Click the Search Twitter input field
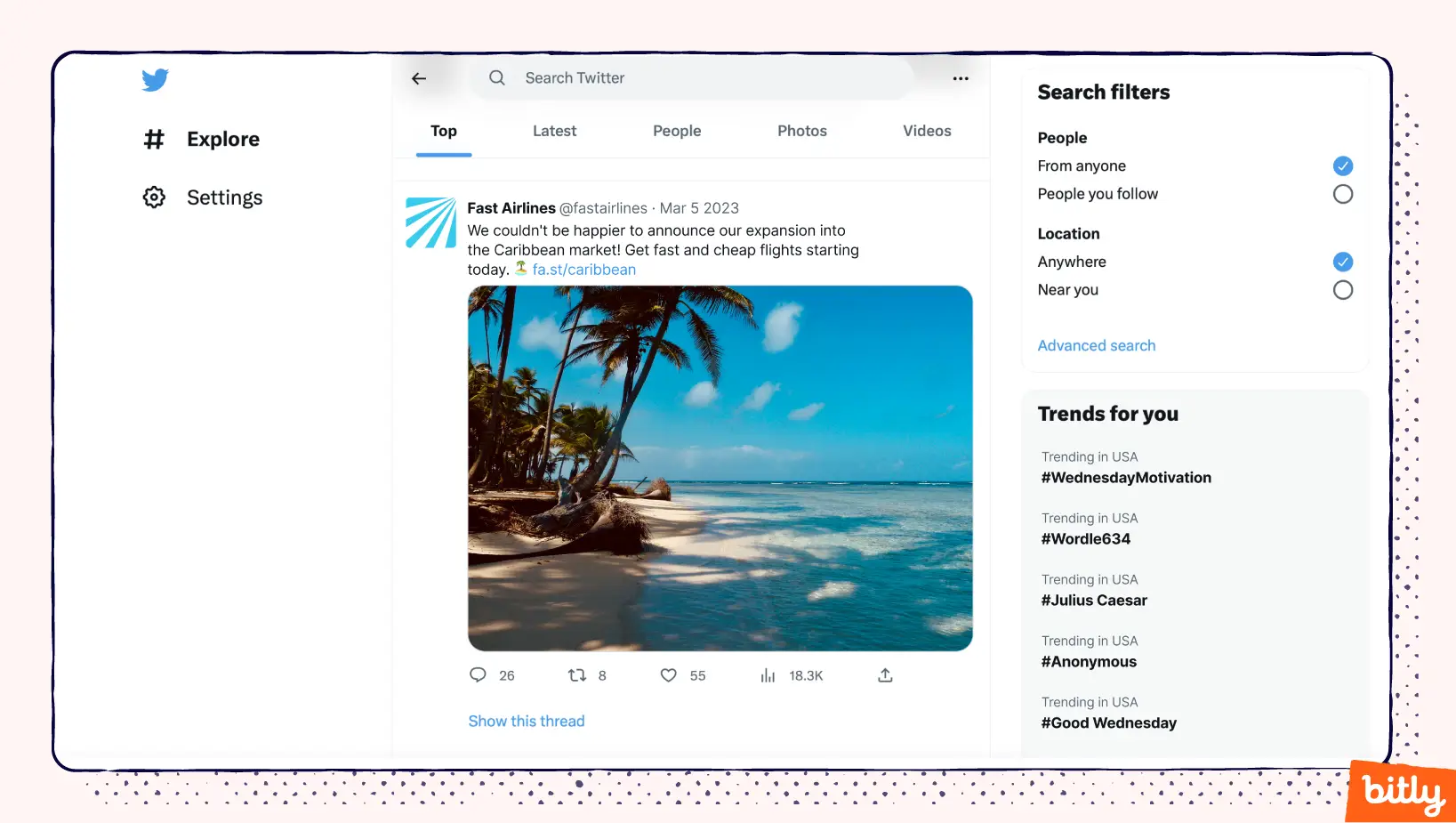This screenshot has width=1456, height=823. point(694,78)
